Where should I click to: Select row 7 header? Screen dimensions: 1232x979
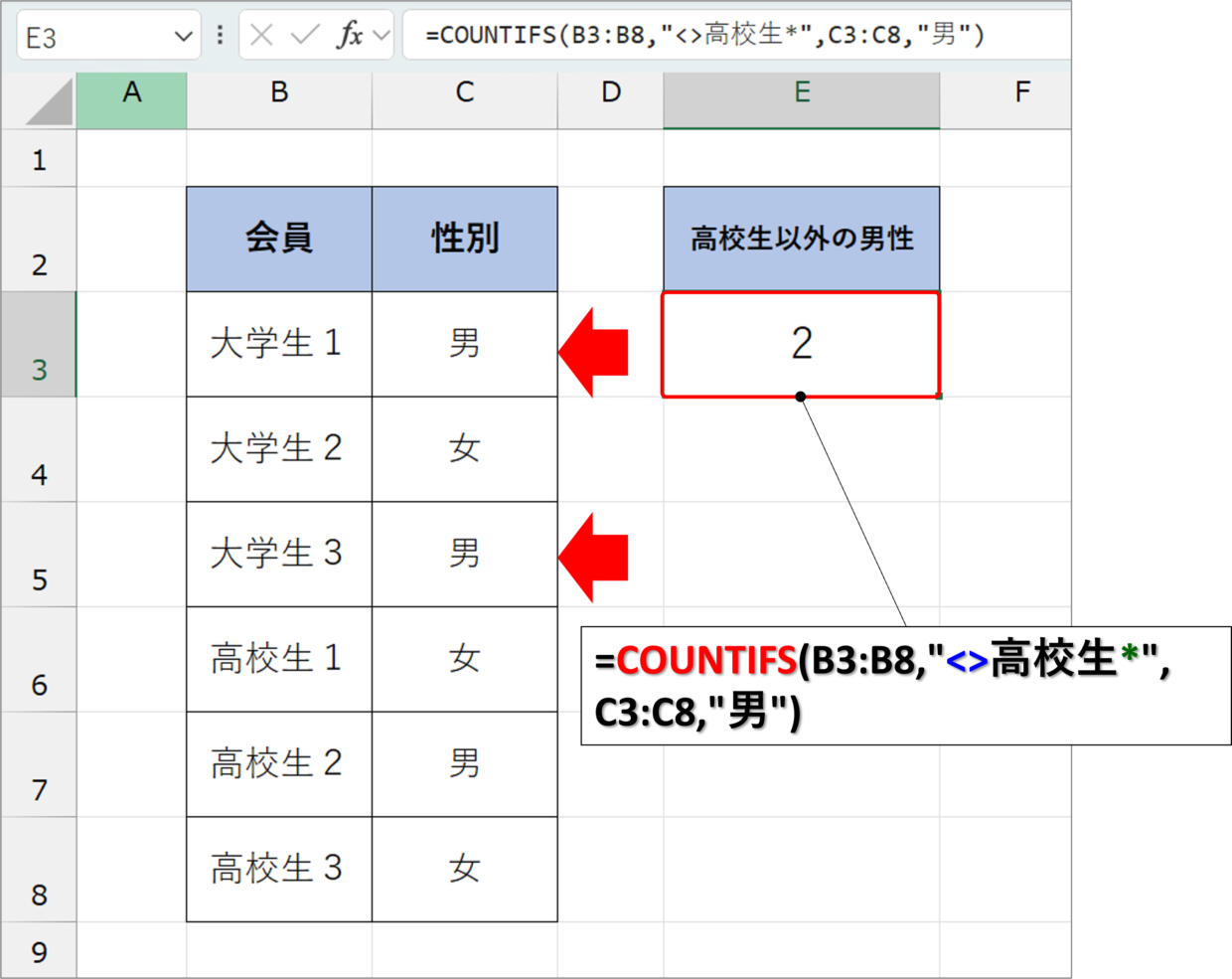pyautogui.click(x=39, y=765)
